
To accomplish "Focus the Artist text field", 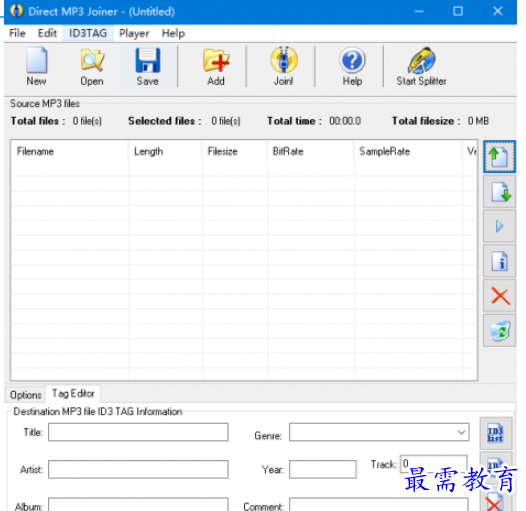I will point(138,469).
